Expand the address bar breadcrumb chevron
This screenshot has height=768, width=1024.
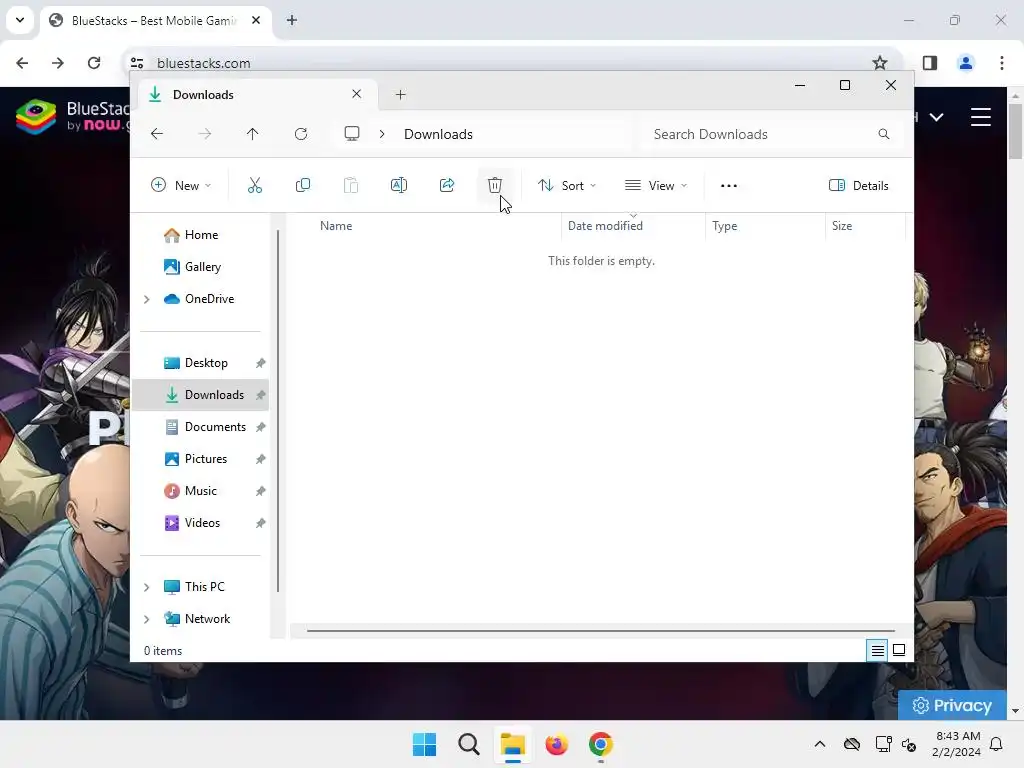click(382, 134)
